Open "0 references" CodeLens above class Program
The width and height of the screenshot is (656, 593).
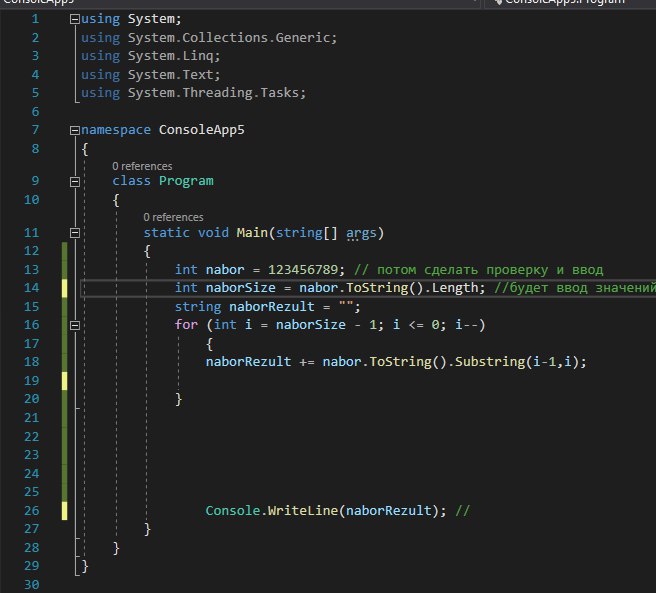tap(142, 166)
